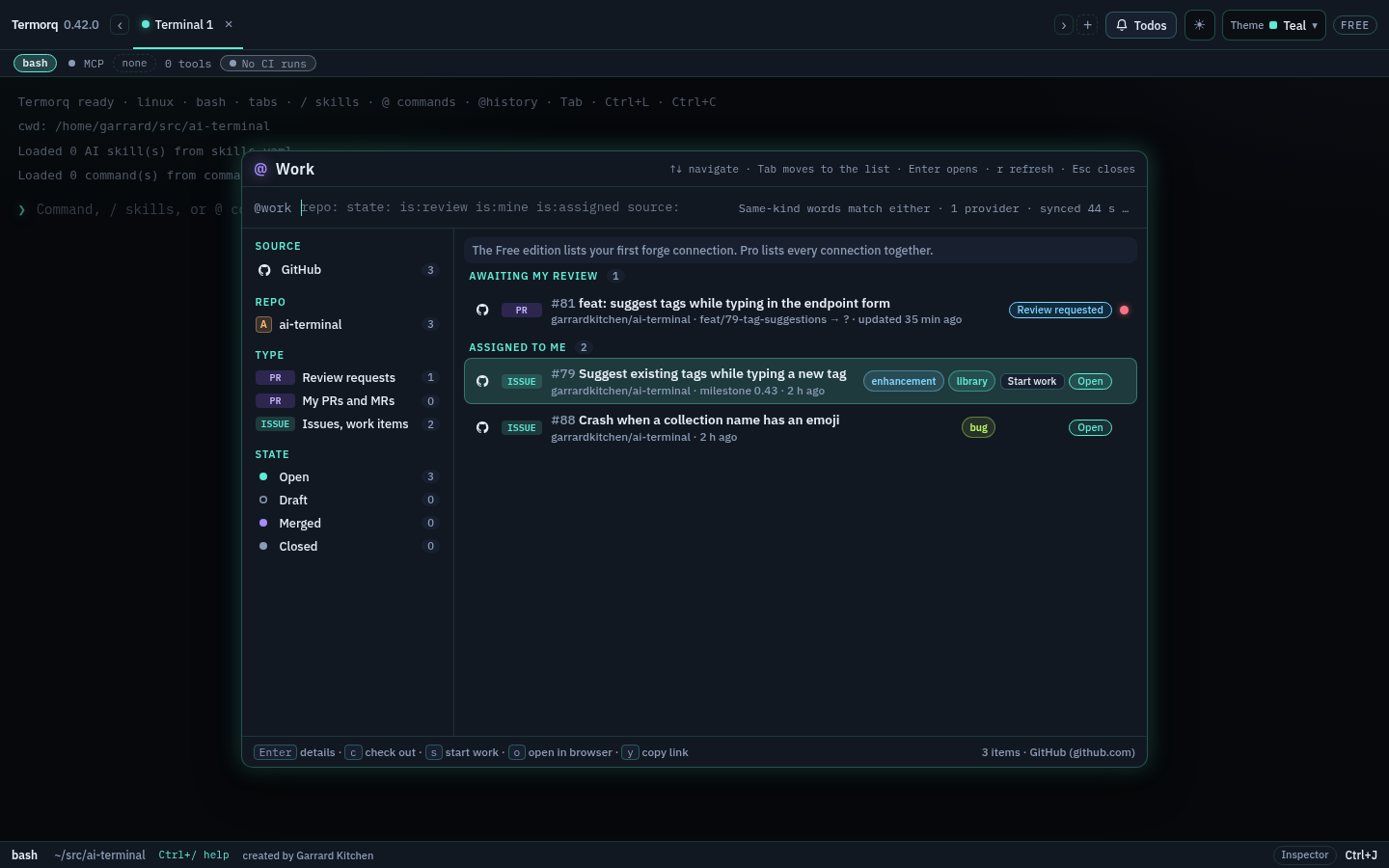1389x868 pixels.
Task: Click the library label on #79
Action: pos(971,381)
